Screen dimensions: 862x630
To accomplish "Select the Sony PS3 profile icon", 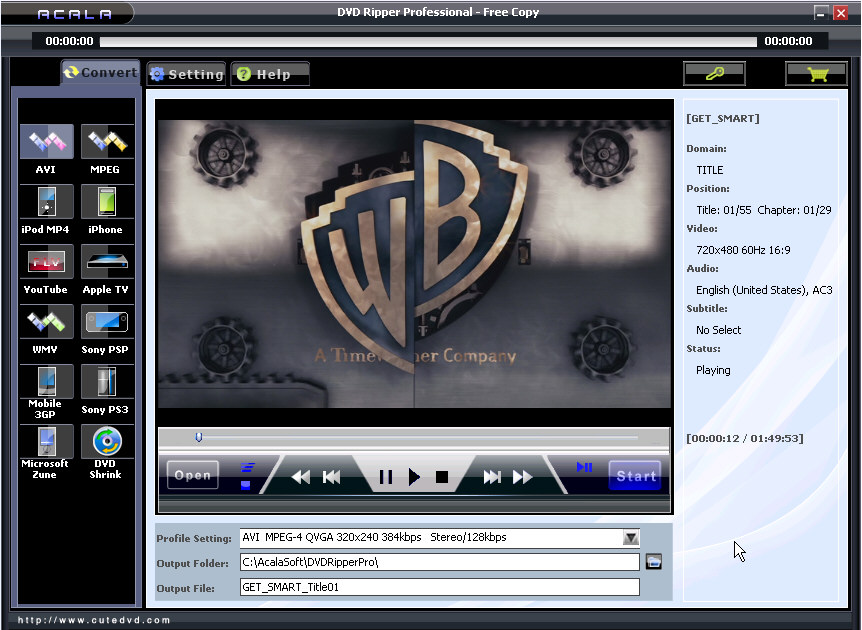I will click(107, 382).
